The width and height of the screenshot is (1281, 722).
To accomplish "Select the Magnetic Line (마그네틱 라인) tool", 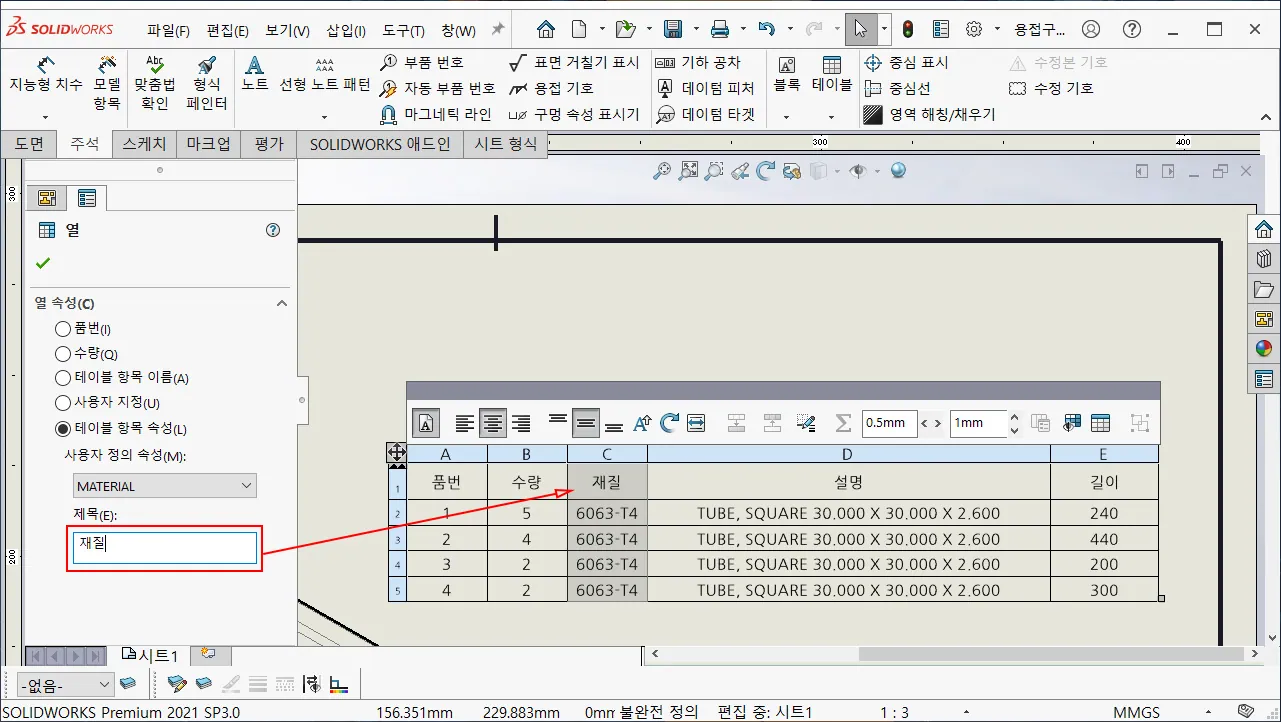I will click(436, 114).
